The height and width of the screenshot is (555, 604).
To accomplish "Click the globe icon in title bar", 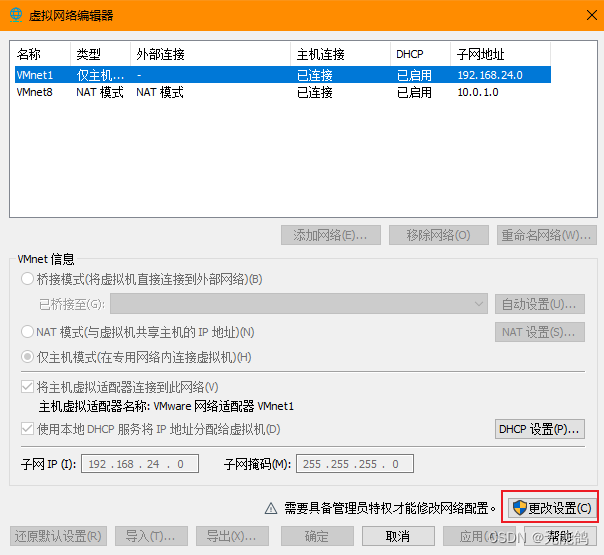I will tap(16, 15).
